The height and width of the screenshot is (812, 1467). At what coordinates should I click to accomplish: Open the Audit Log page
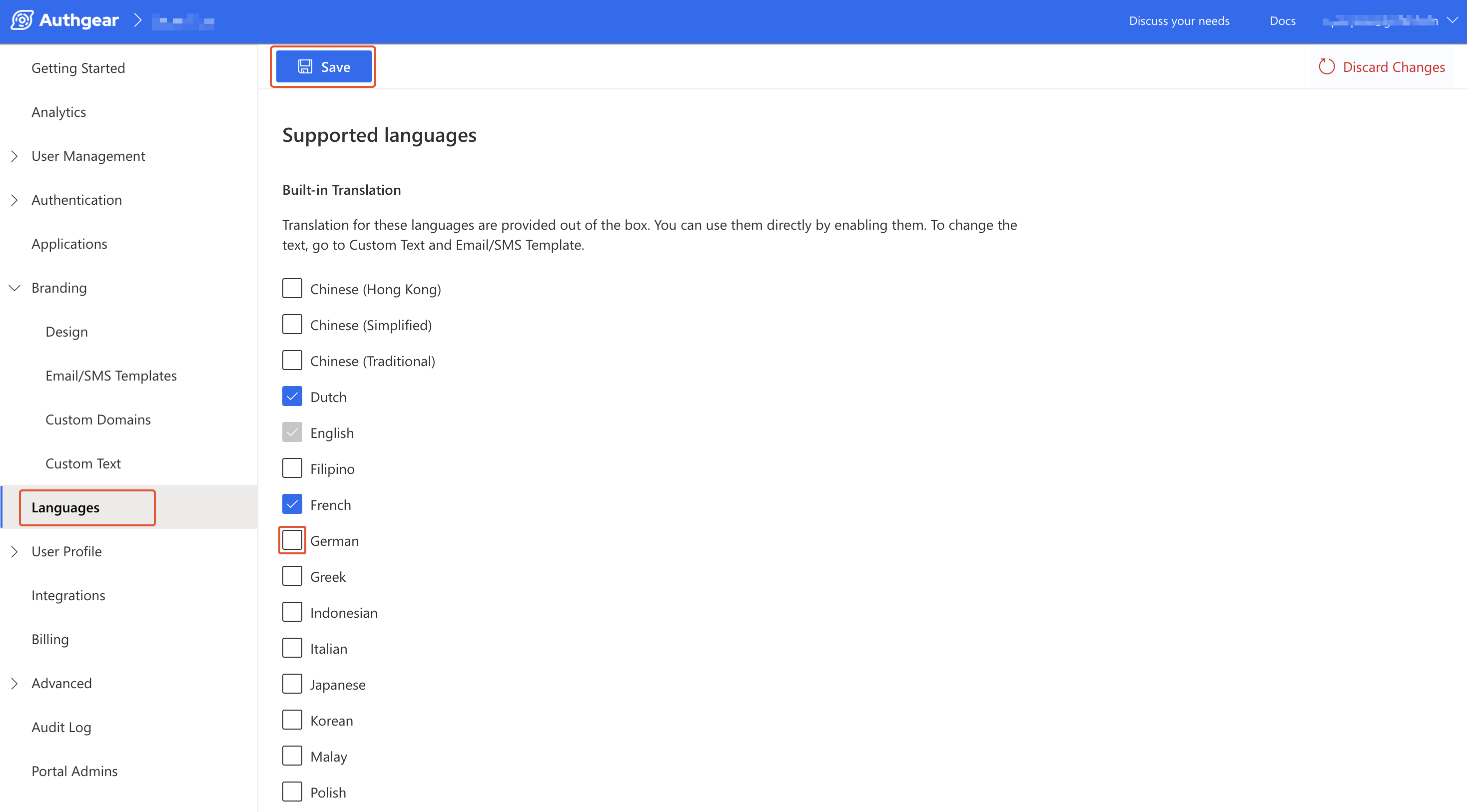61,727
